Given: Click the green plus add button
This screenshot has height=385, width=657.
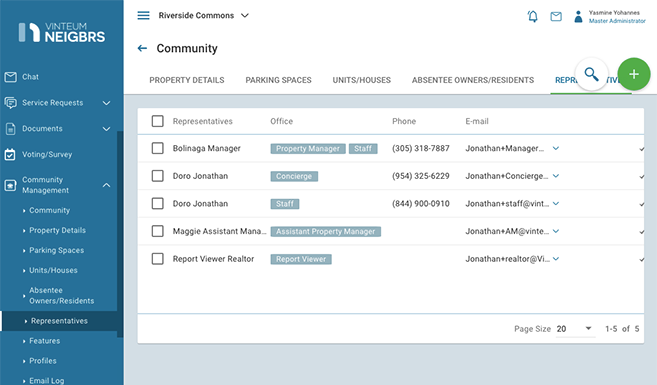Looking at the screenshot, I should click(634, 74).
